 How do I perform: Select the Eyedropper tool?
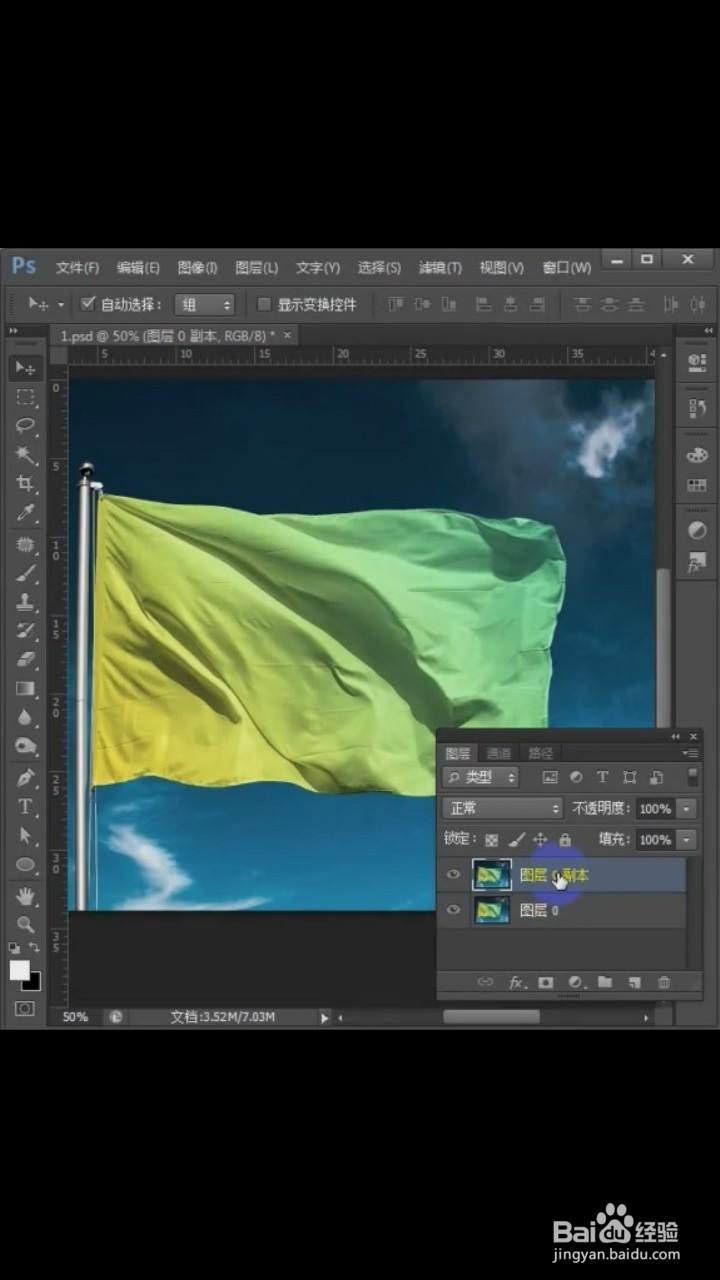click(25, 513)
